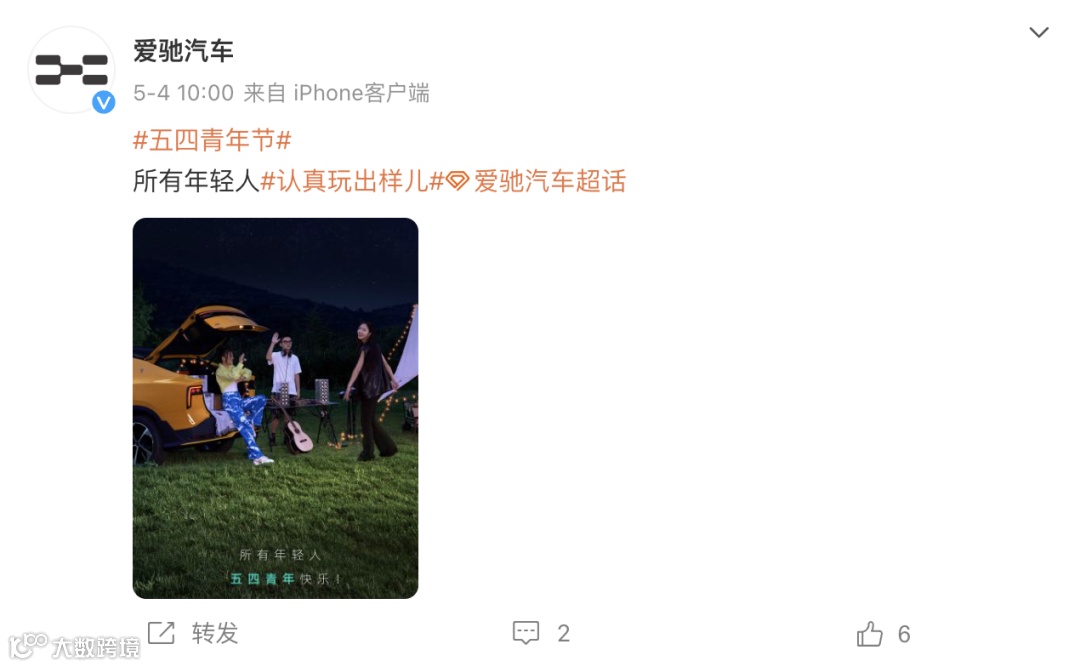
Task: Click the post text 所有年轻人
Action: (196, 181)
